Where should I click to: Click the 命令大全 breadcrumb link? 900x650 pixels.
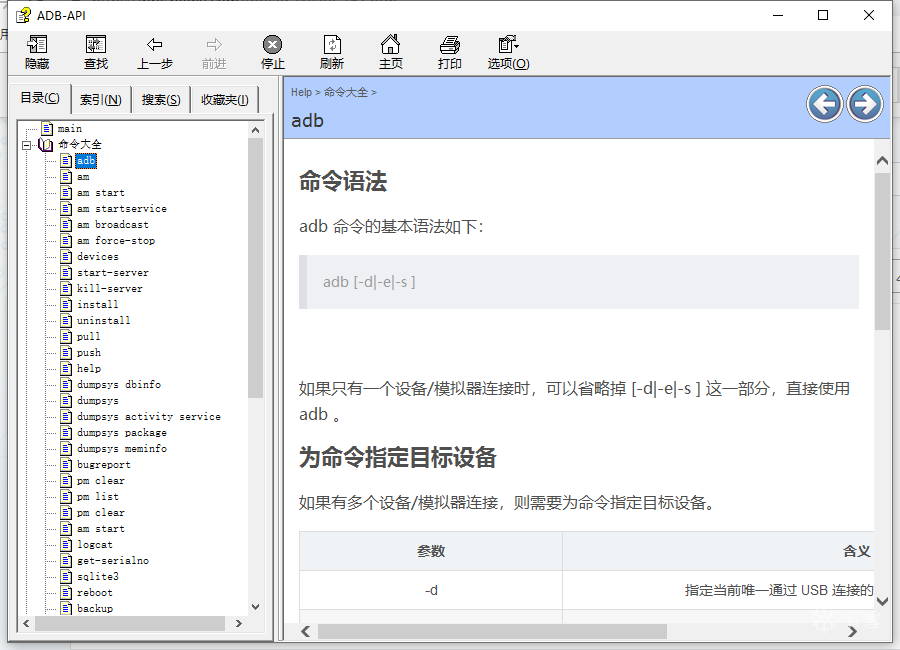pos(346,92)
